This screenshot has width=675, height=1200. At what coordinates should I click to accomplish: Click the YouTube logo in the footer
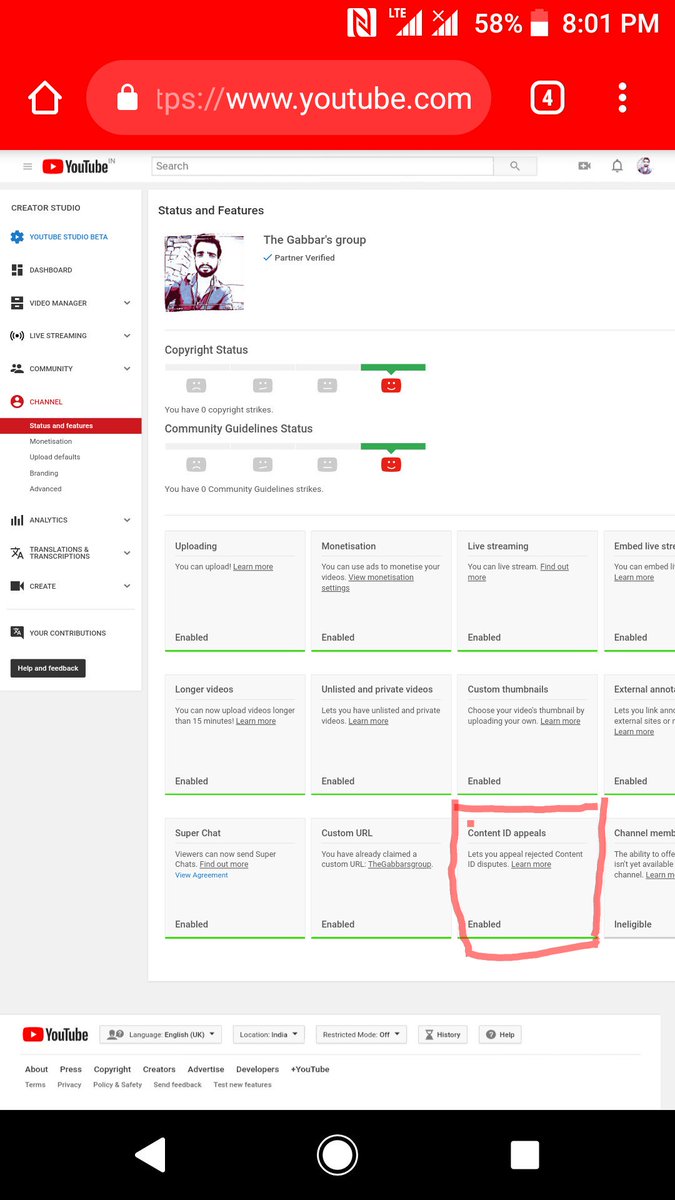56,1035
